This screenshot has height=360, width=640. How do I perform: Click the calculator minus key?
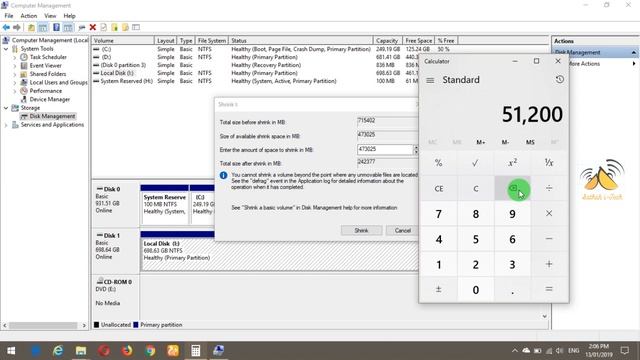pos(549,239)
